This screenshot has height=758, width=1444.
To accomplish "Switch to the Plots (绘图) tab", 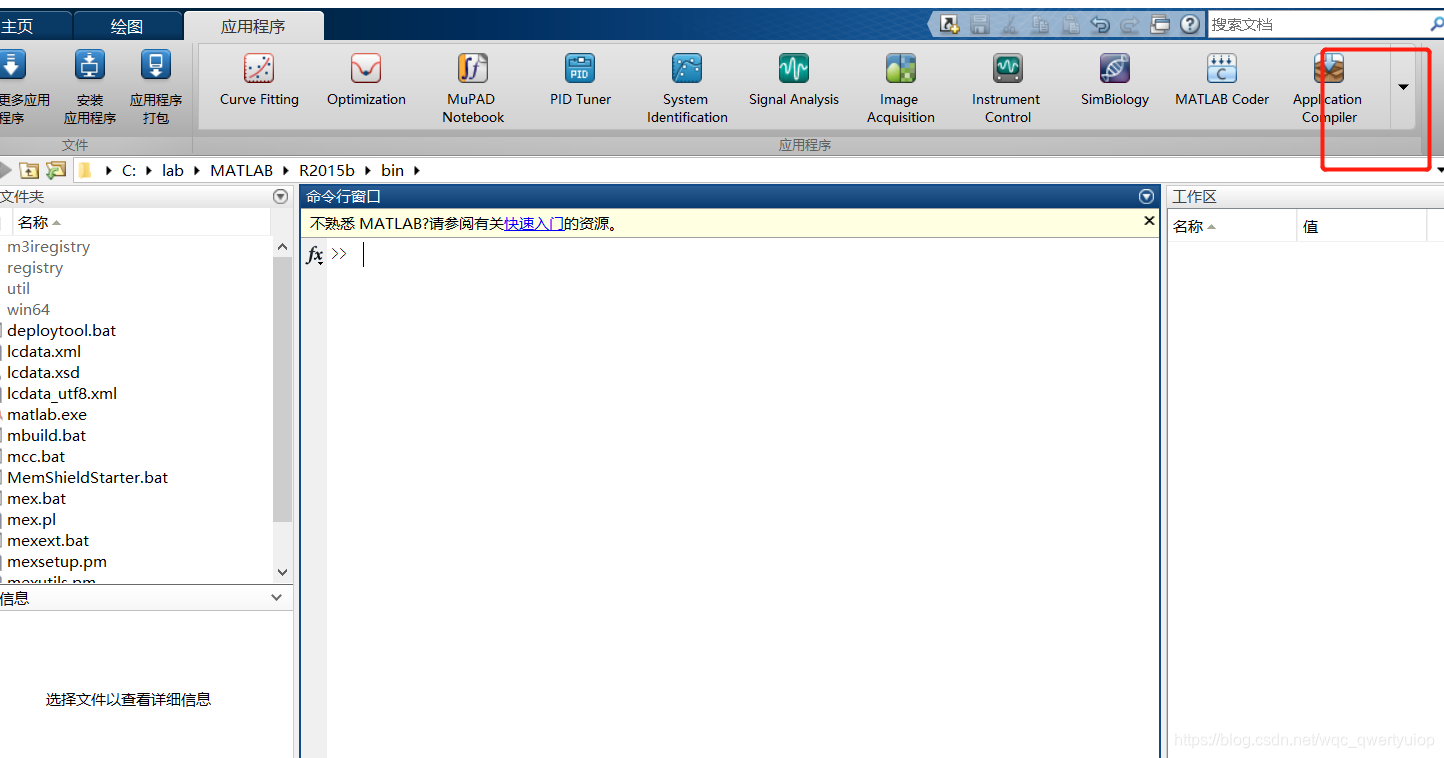I will coord(127,27).
